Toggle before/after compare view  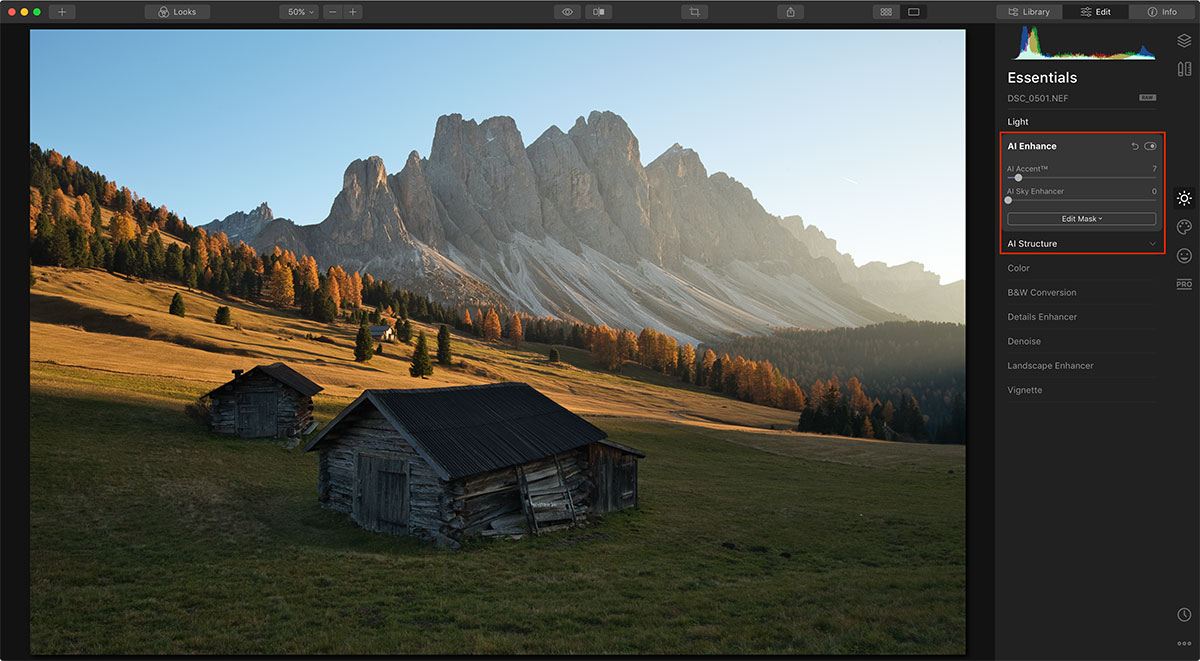(x=598, y=12)
